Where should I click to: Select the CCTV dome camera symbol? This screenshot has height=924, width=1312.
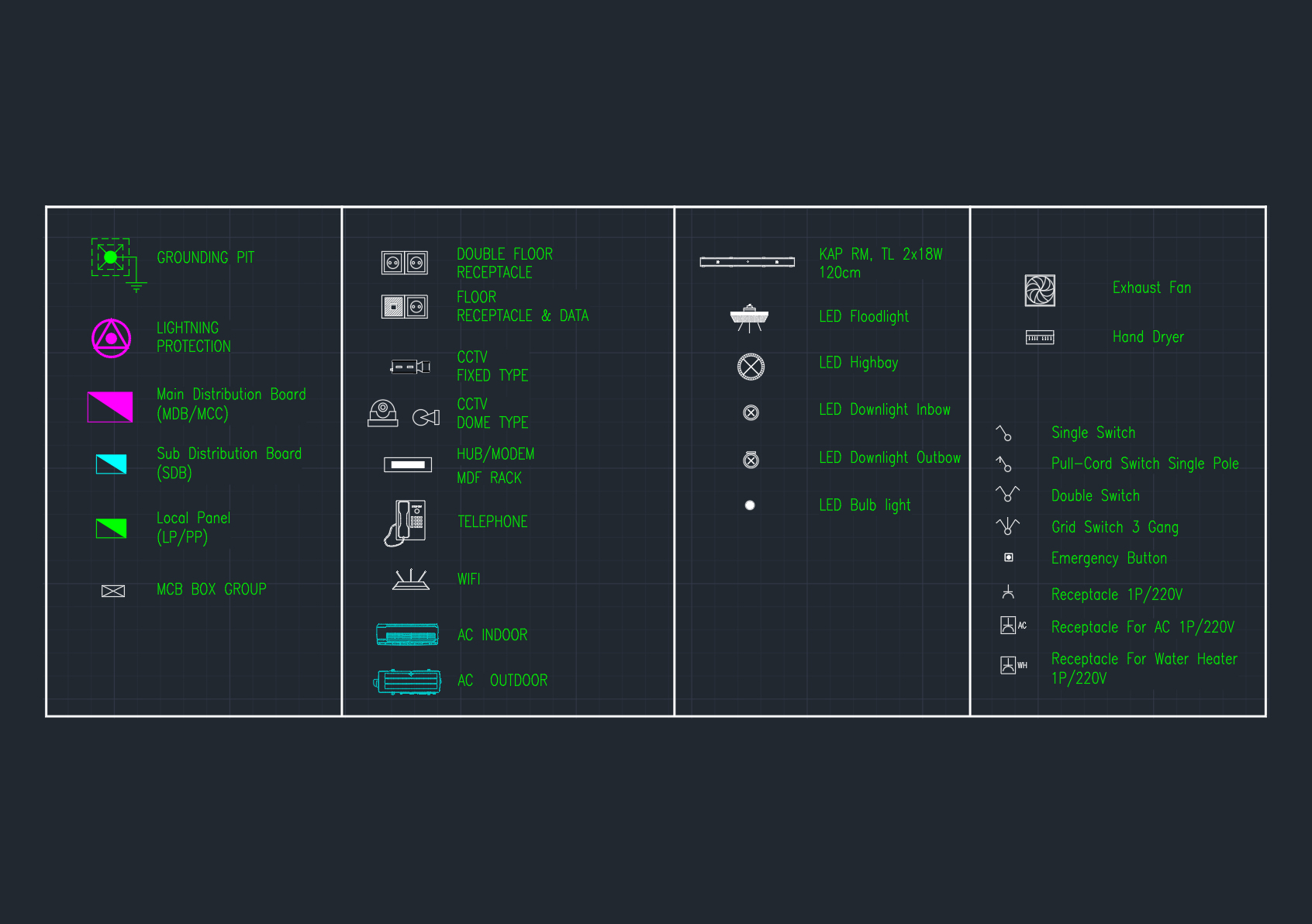[383, 414]
